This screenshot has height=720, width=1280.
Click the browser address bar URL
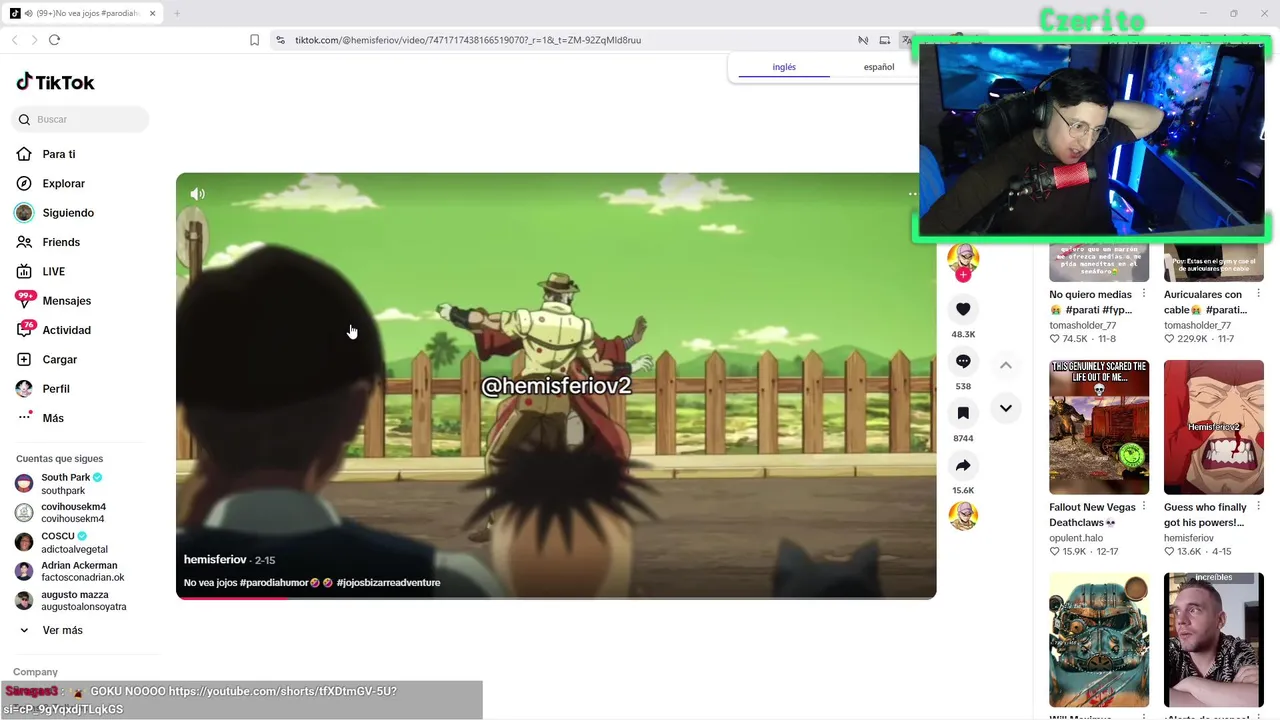(468, 40)
